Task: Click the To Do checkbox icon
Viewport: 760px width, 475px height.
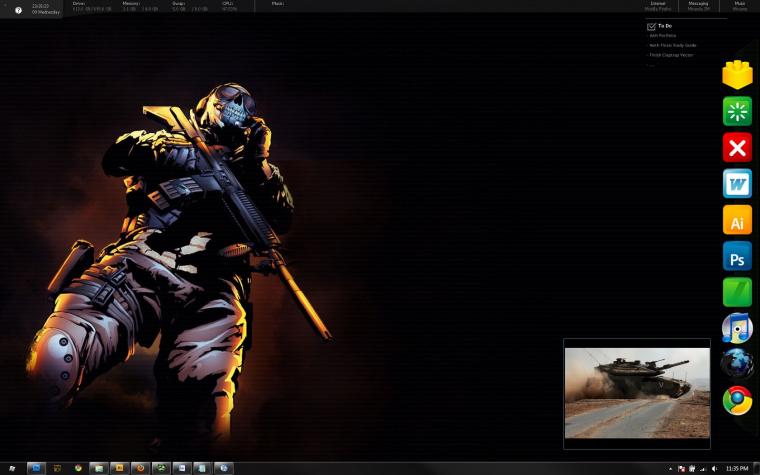Action: point(651,27)
